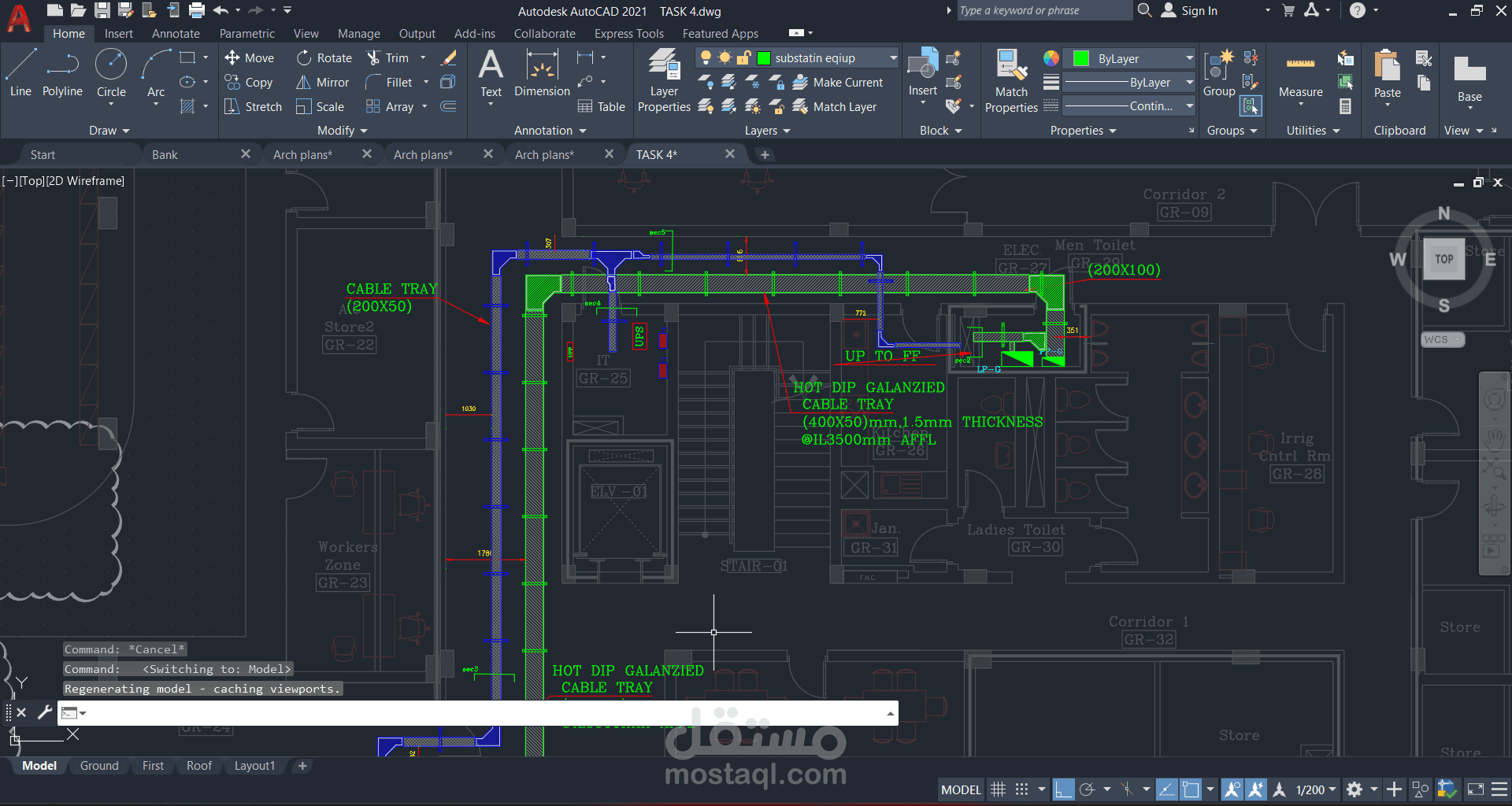Click the object color wheel icon
This screenshot has width=1512, height=806.
(1051, 58)
